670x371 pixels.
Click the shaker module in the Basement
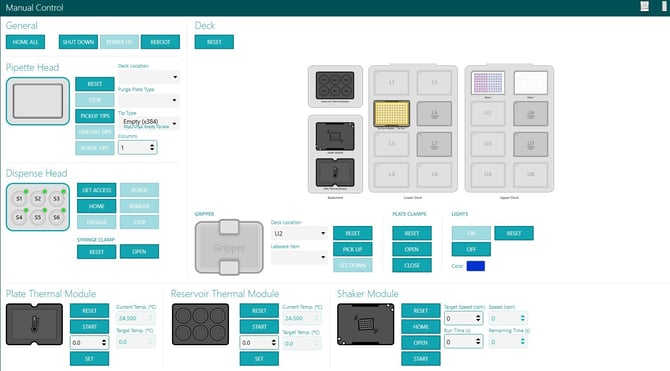[x=335, y=136]
